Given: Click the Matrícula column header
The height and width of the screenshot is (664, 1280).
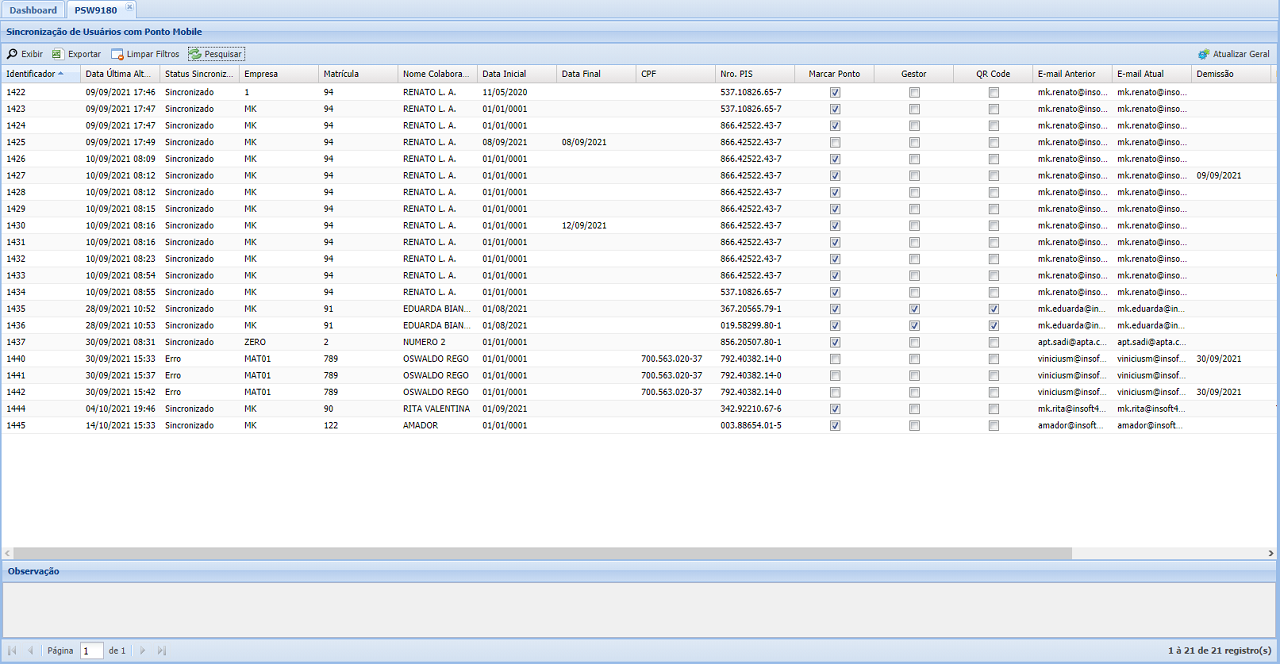Looking at the screenshot, I should click(x=358, y=74).
